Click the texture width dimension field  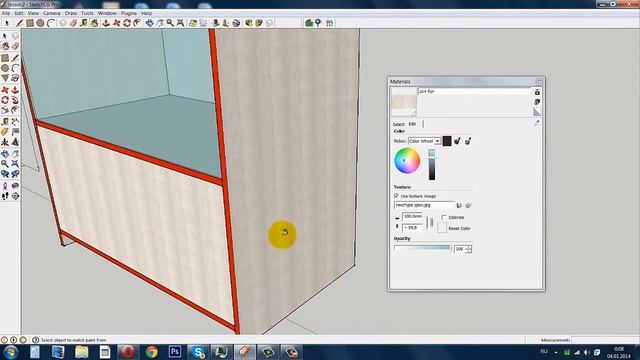413,216
